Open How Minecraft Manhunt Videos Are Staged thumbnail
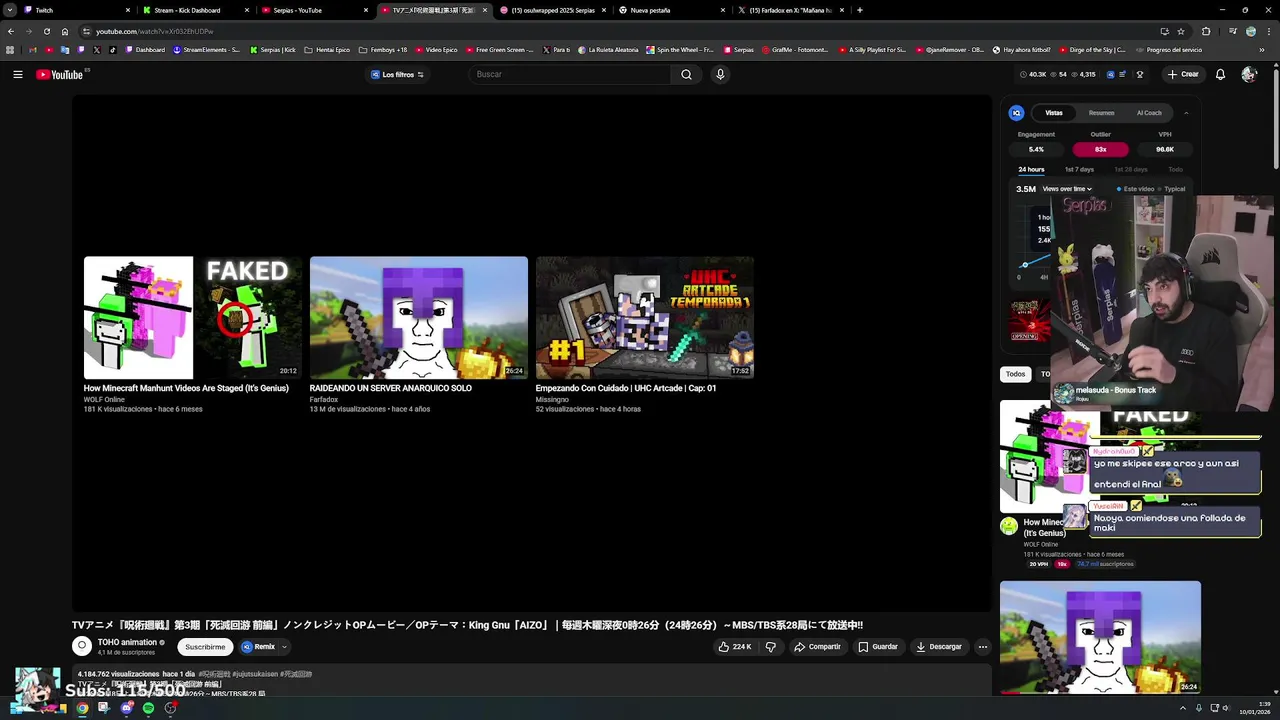The height and width of the screenshot is (720, 1280). point(192,317)
